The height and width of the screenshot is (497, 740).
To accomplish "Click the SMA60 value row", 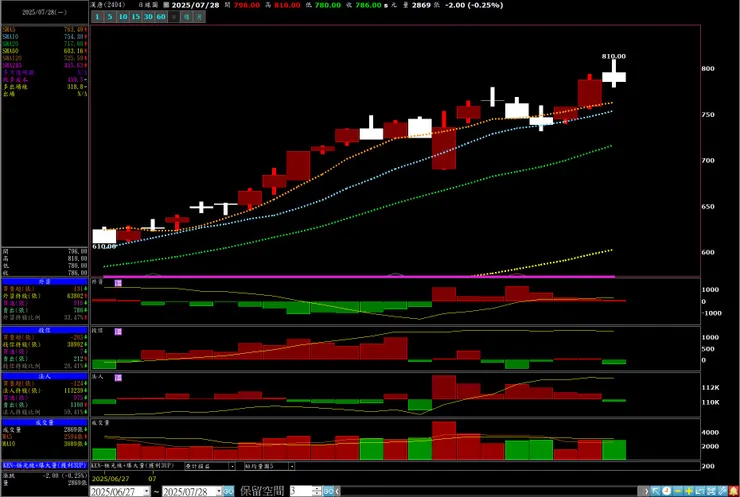I will coord(44,51).
